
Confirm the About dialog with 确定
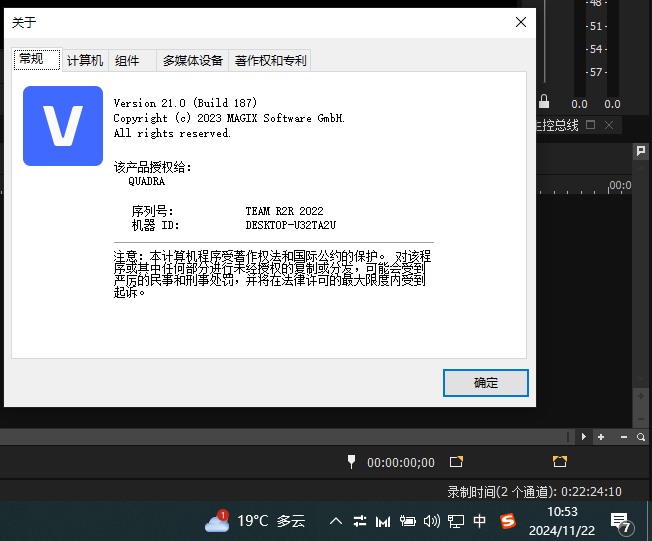click(x=486, y=383)
